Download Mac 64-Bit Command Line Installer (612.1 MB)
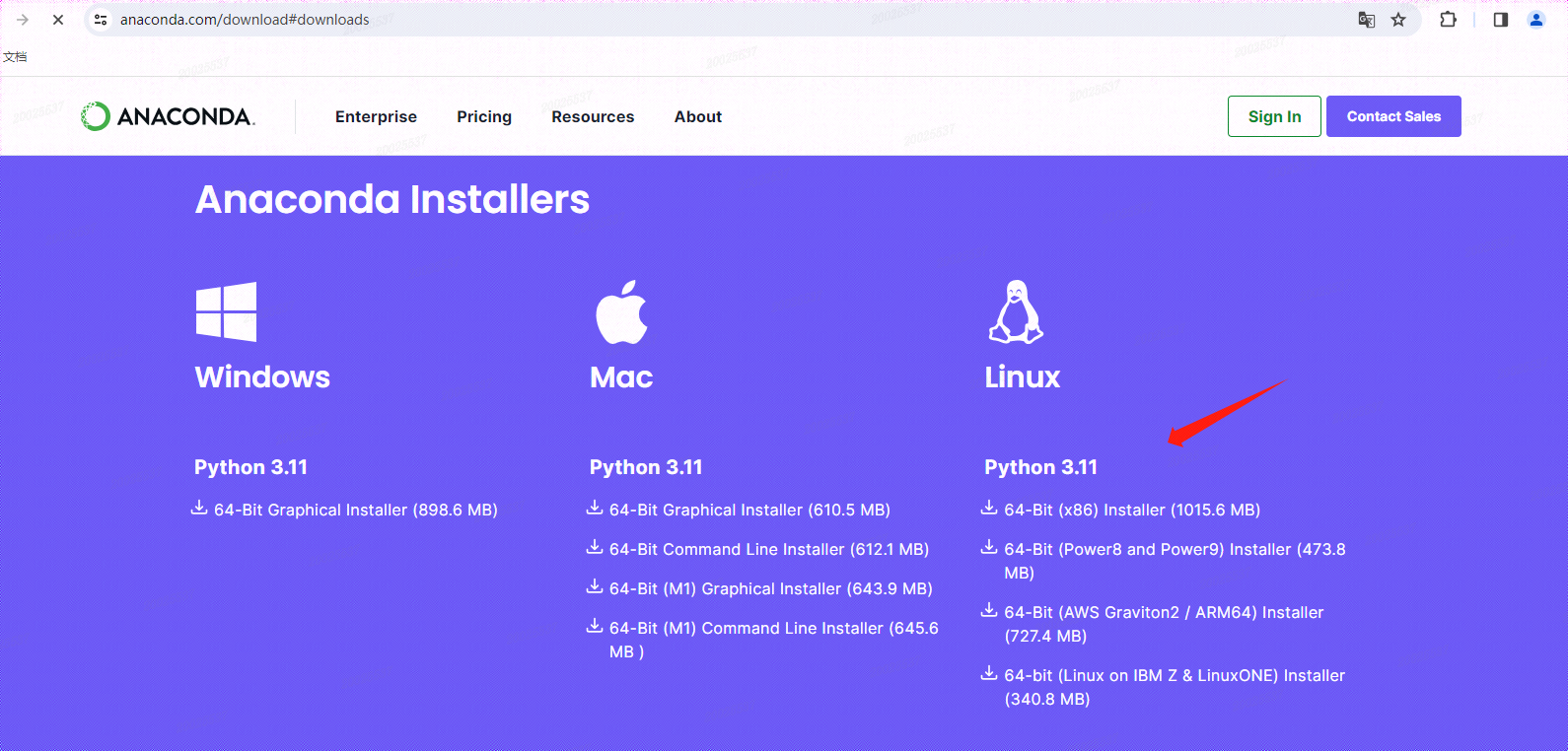The width and height of the screenshot is (1568, 751). (769, 549)
